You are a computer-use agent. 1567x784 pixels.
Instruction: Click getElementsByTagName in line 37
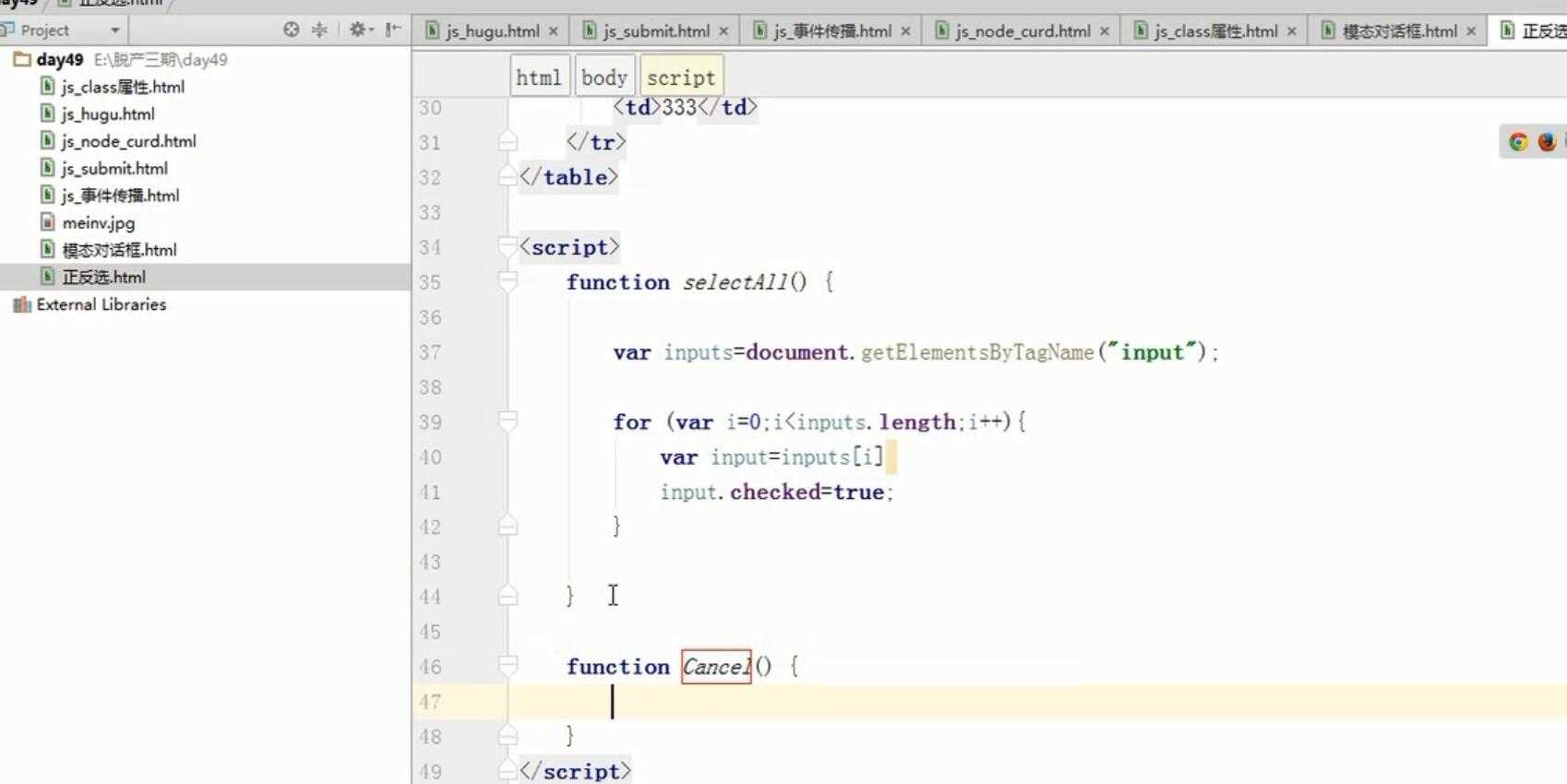977,352
